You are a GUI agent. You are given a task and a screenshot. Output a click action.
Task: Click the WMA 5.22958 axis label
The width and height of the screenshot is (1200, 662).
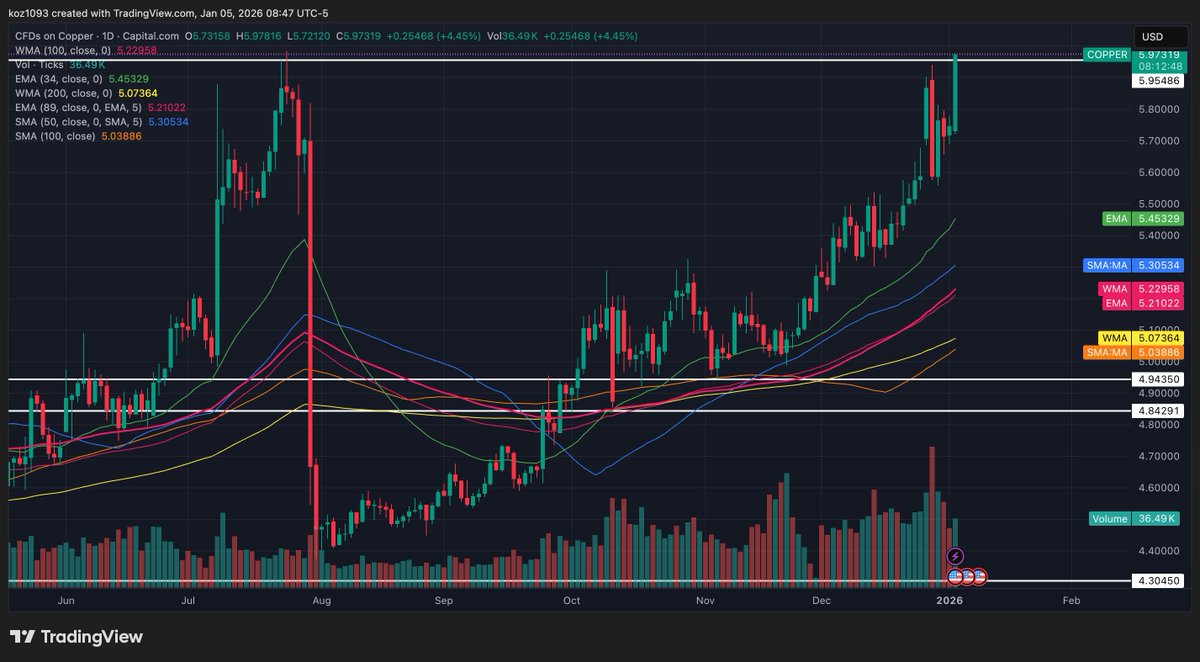1142,289
